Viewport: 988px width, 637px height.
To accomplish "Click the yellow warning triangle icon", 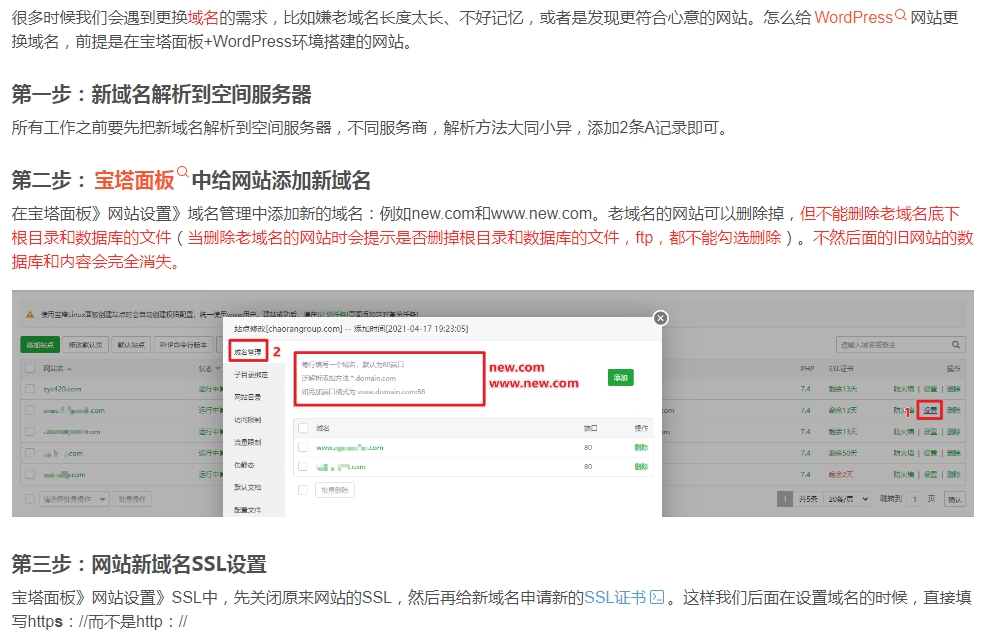I will (30, 314).
